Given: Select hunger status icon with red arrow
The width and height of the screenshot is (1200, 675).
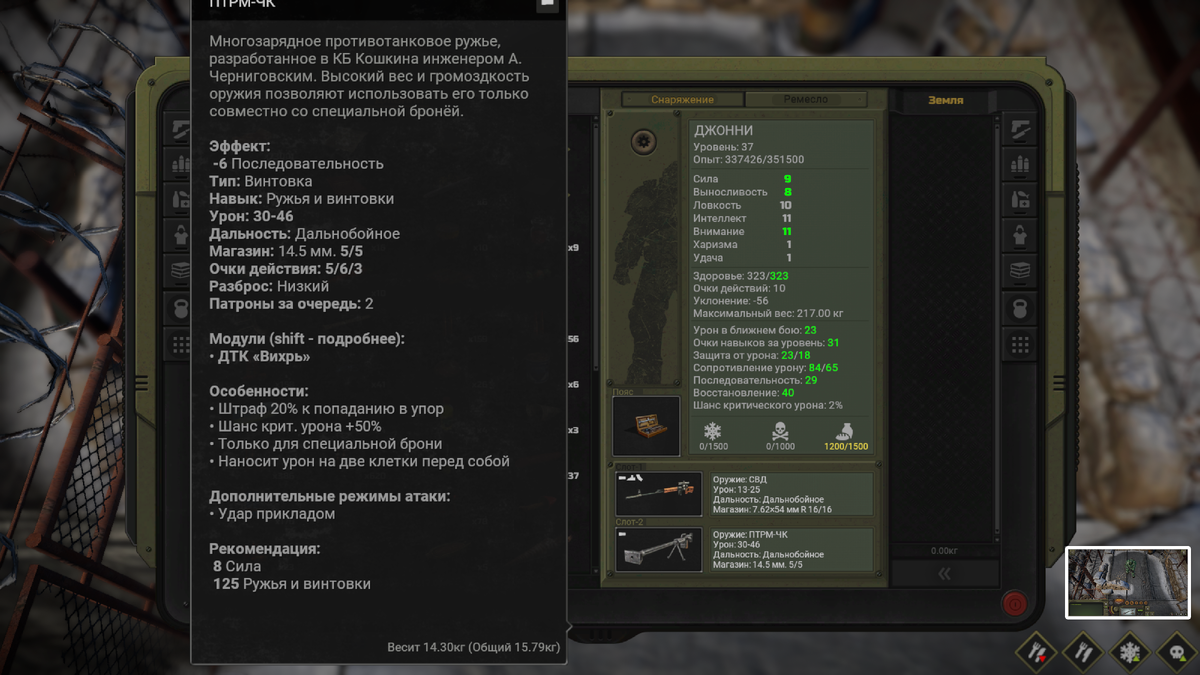Looking at the screenshot, I should pyautogui.click(x=1035, y=652).
